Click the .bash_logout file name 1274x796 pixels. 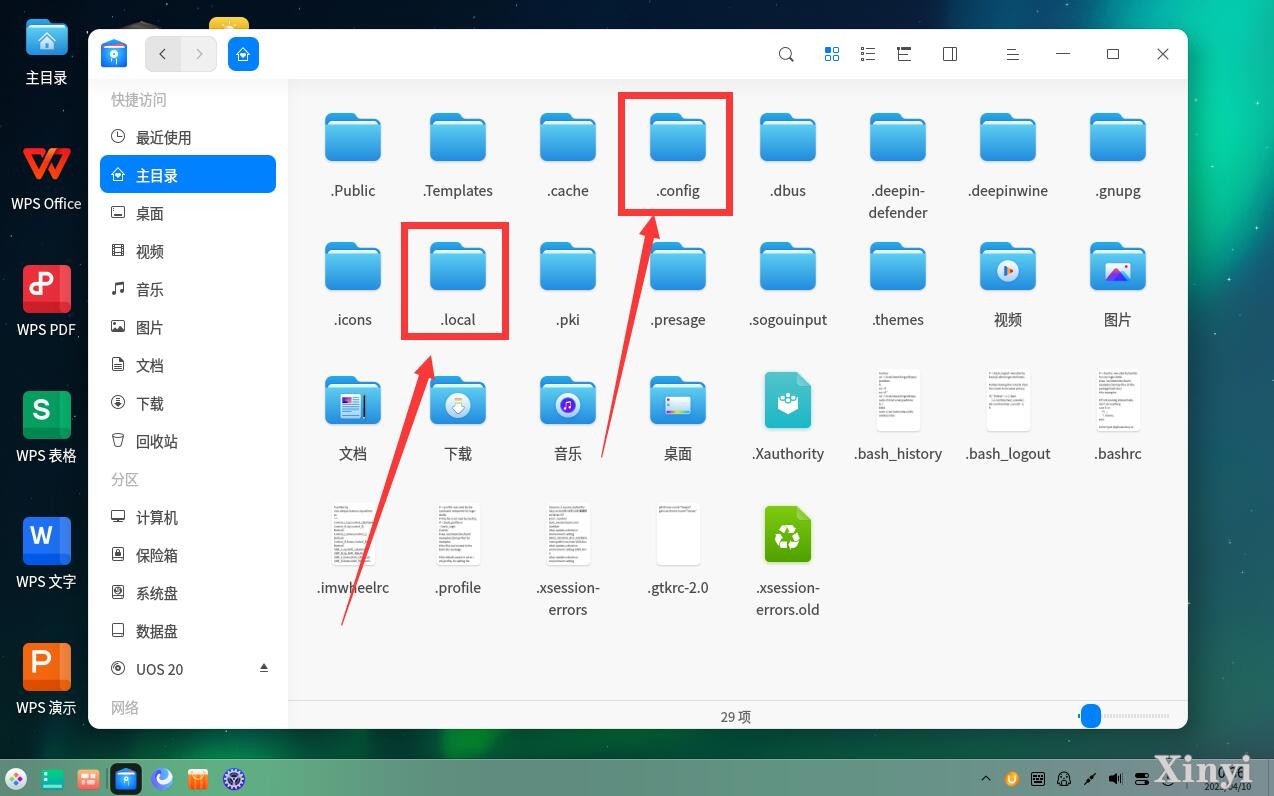[x=1008, y=454]
